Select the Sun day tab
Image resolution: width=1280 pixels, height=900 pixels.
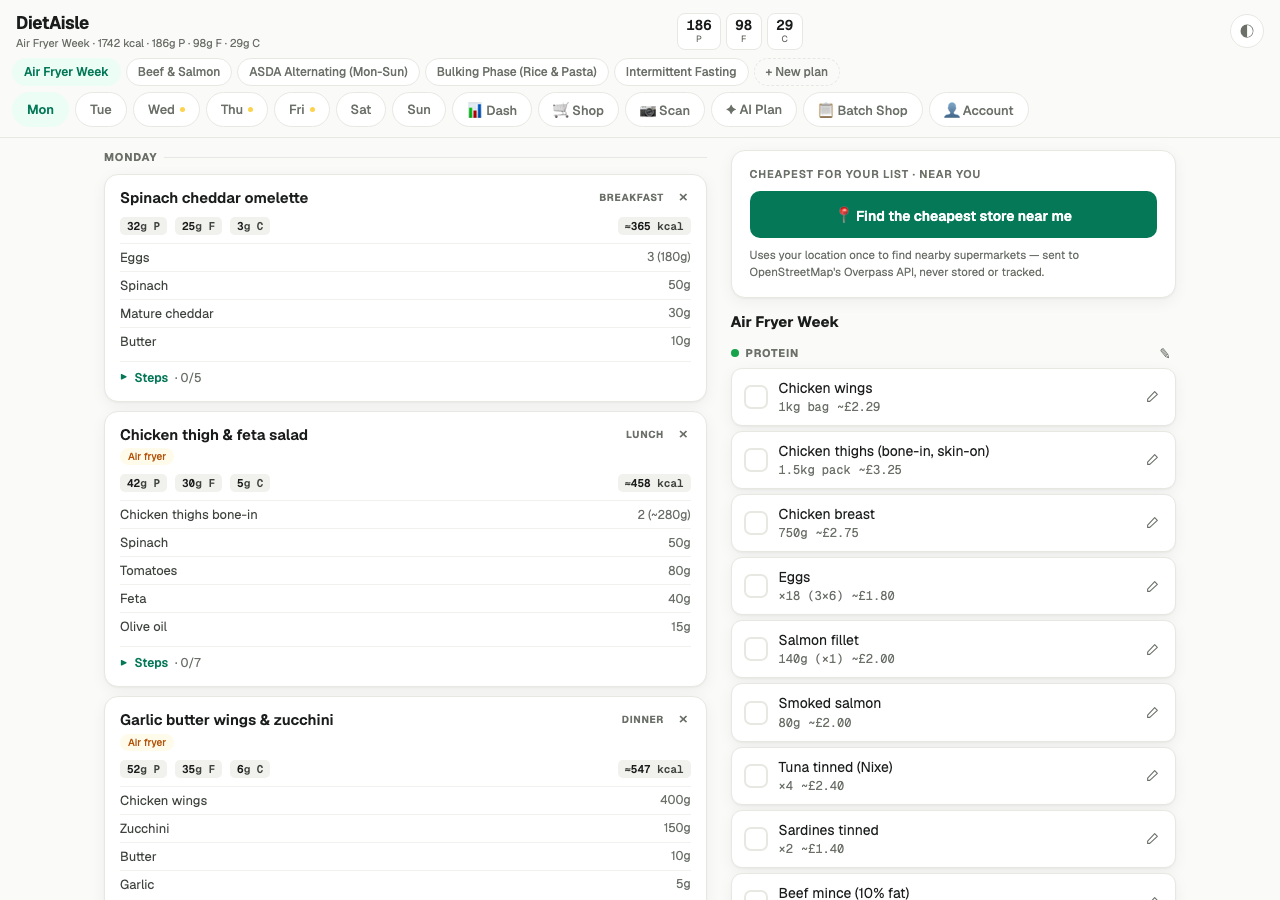coord(419,110)
